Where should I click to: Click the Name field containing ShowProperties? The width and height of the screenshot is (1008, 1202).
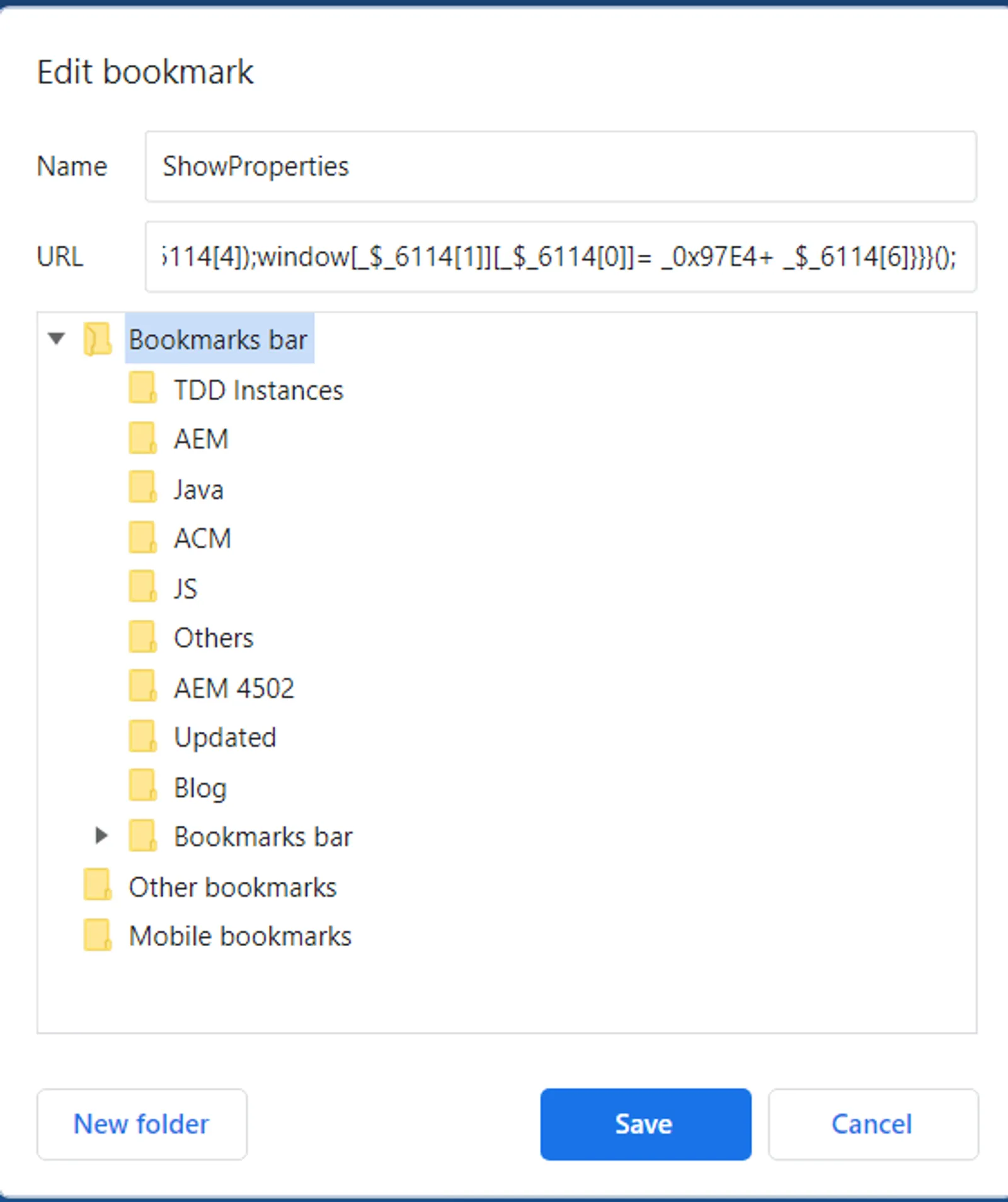tap(560, 166)
